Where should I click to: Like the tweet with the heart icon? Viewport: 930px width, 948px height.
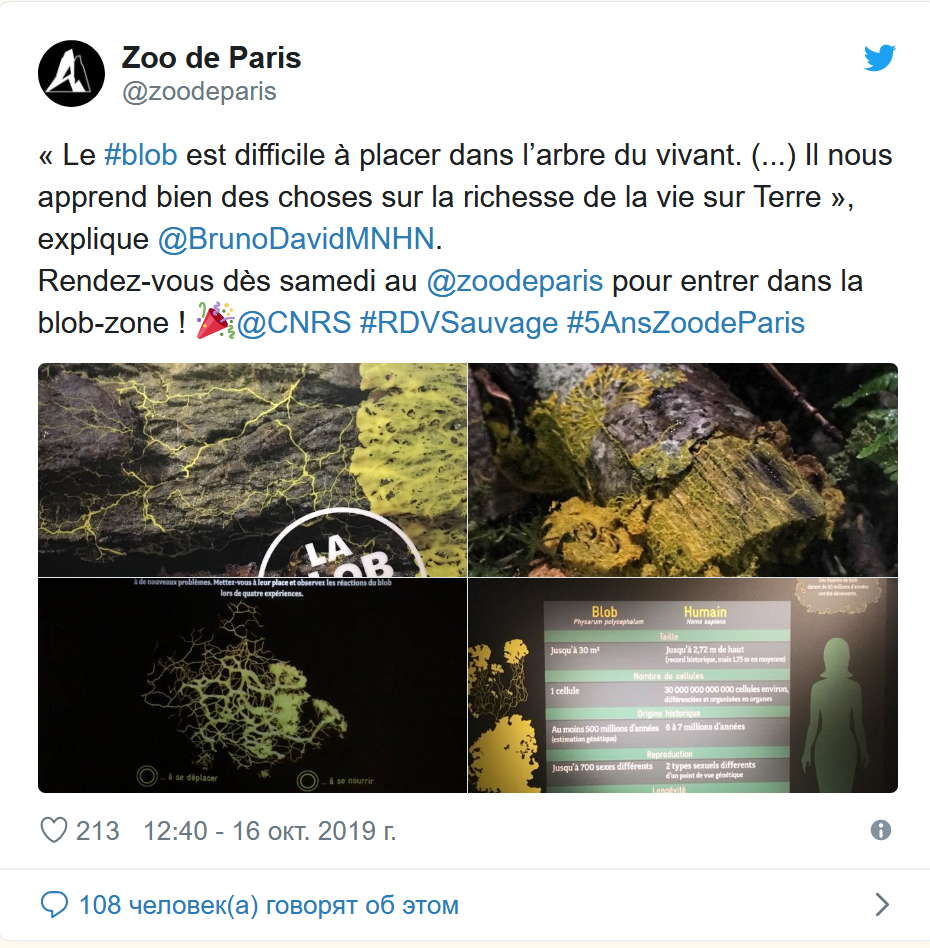(x=54, y=830)
